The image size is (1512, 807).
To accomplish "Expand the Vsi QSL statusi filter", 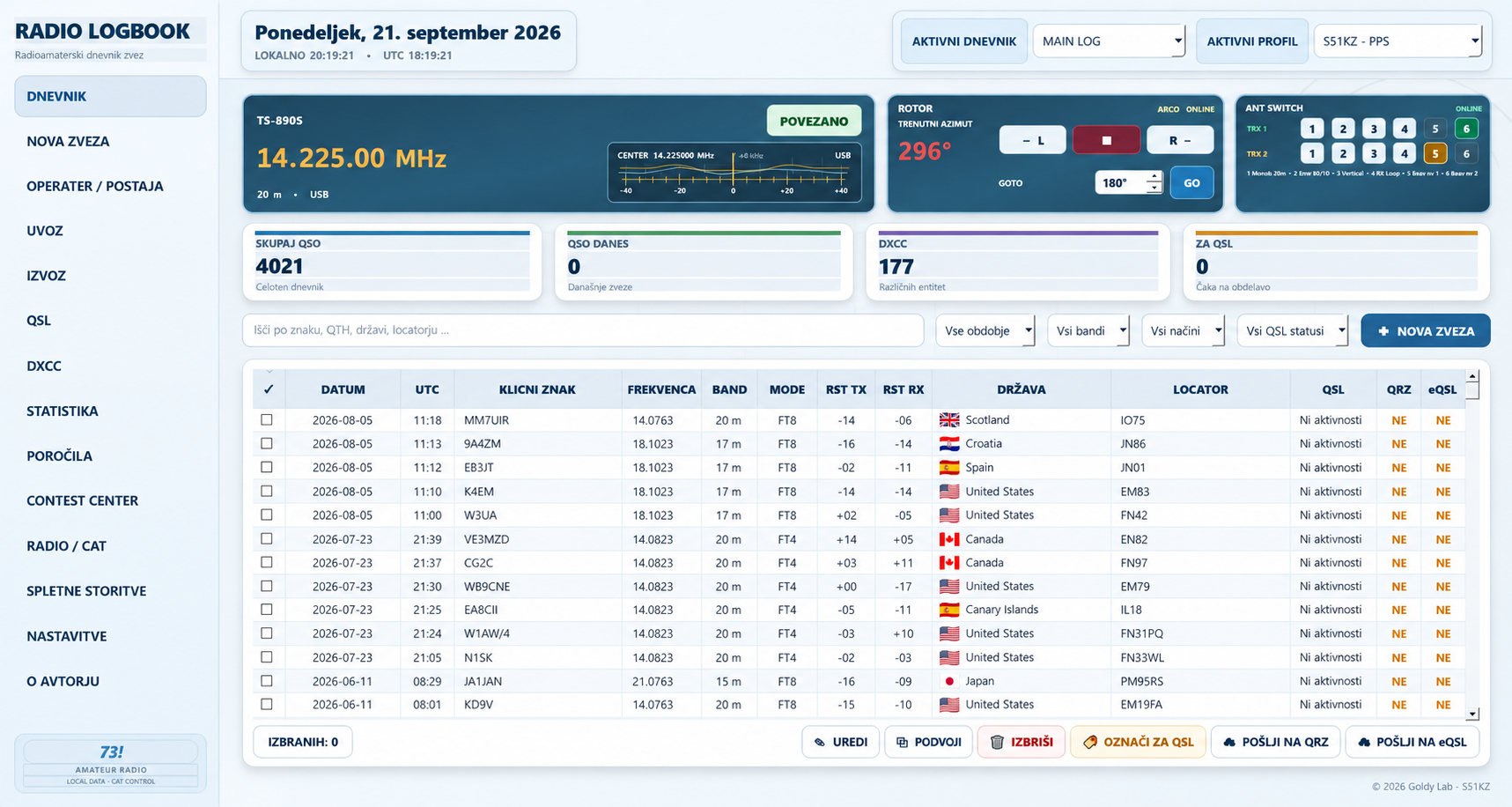I will coord(1293,331).
